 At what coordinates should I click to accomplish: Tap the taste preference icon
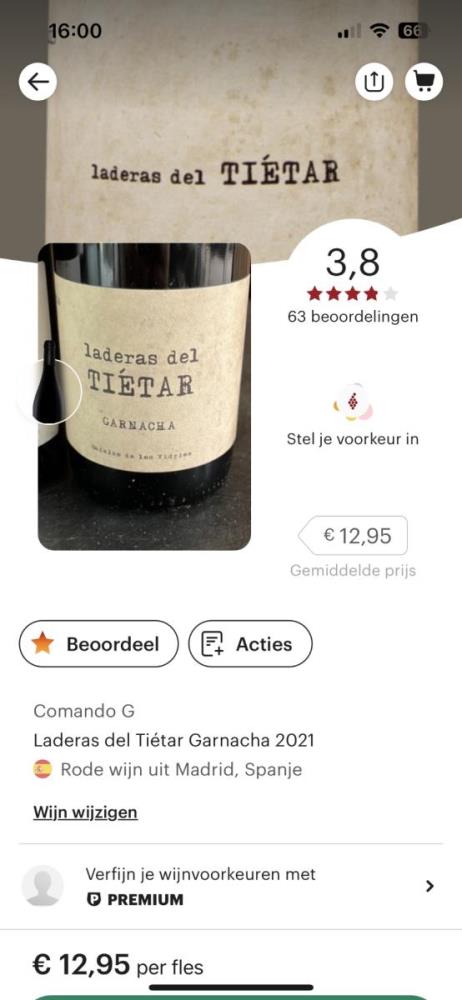(353, 403)
